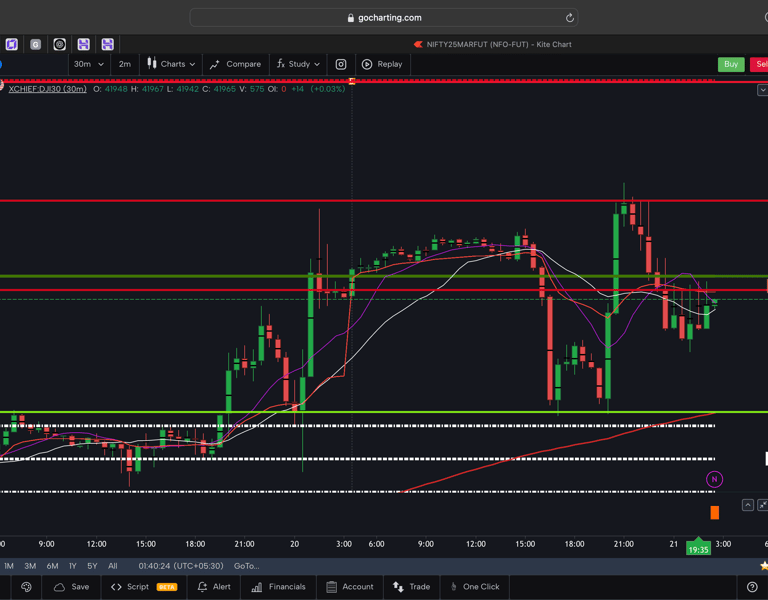The image size is (768, 600).
Task: Select the NIFTY25MARFUT Kite Chart tab
Action: pos(492,45)
